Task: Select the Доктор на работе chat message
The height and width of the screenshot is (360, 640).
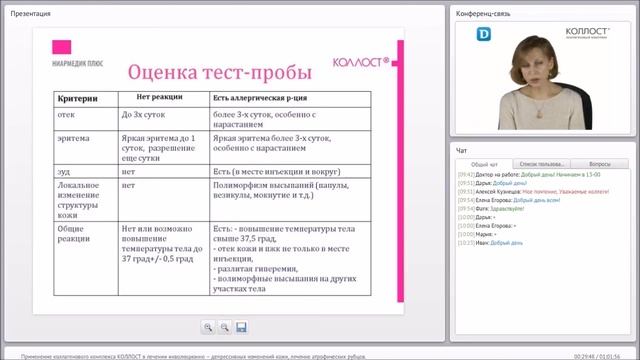Action: pos(529,175)
